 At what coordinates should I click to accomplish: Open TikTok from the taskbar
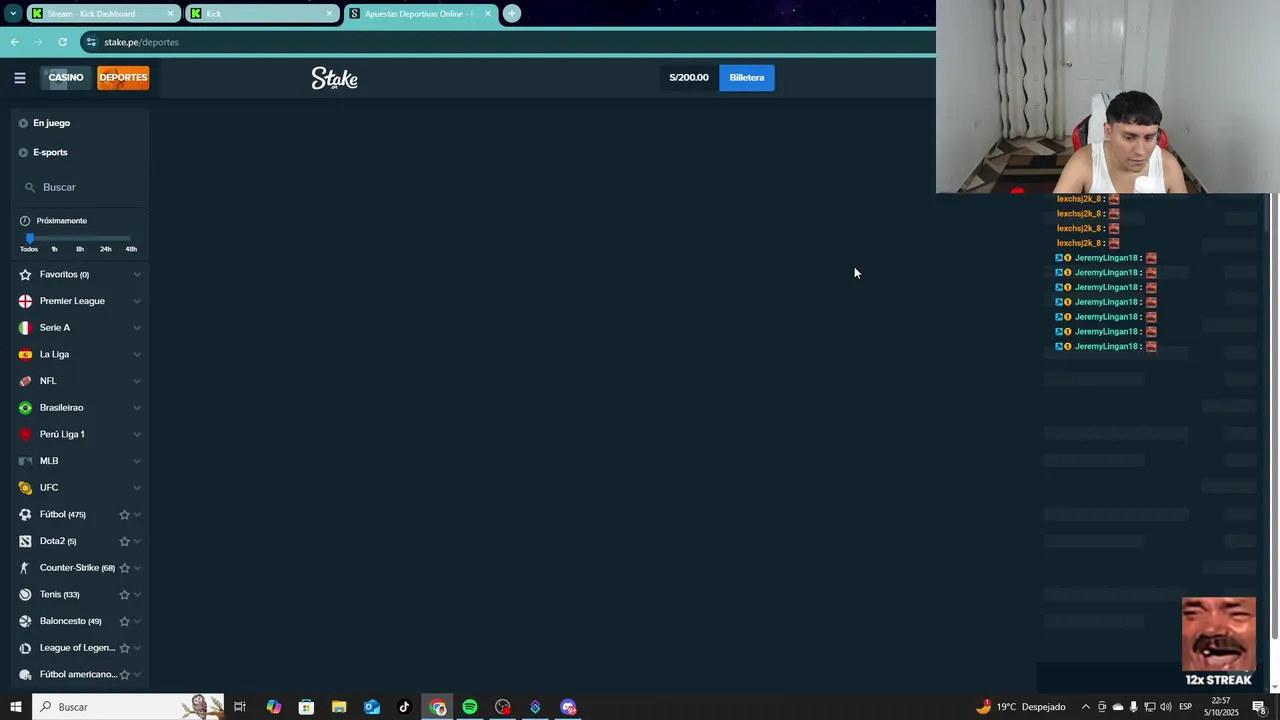[404, 707]
